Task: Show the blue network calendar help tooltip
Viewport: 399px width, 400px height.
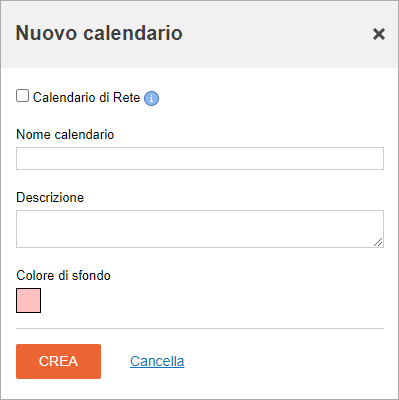Action: click(151, 98)
